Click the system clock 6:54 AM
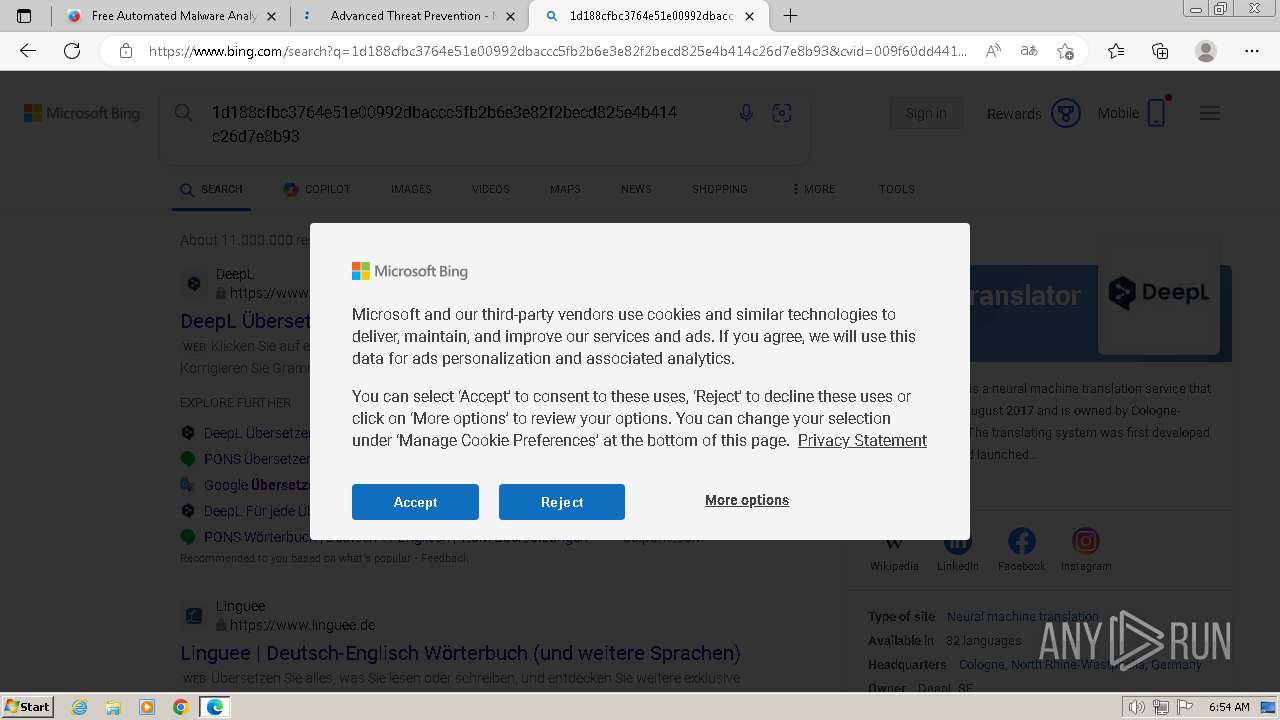1280x720 pixels. click(1229, 707)
